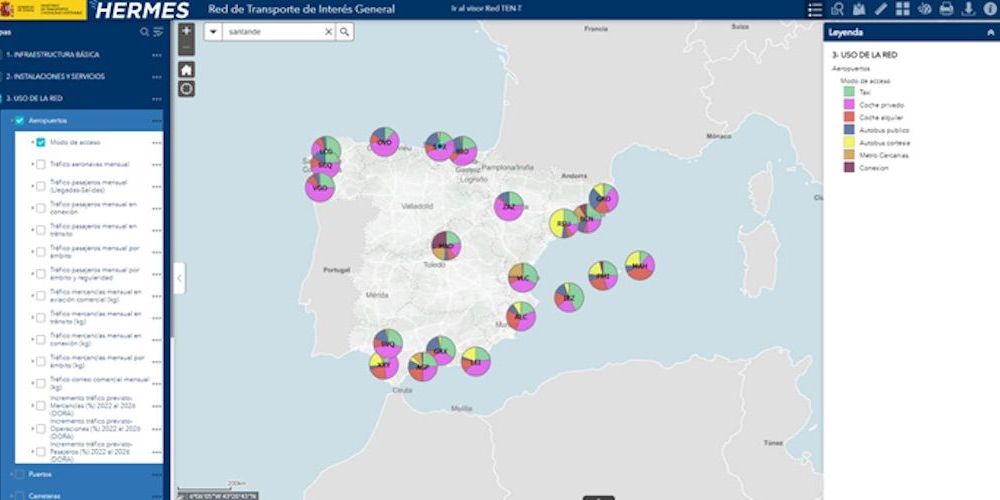The width and height of the screenshot is (1000, 500).
Task: Open the 2- INSTALACIONES Y SERVICIOS section
Action: point(55,76)
